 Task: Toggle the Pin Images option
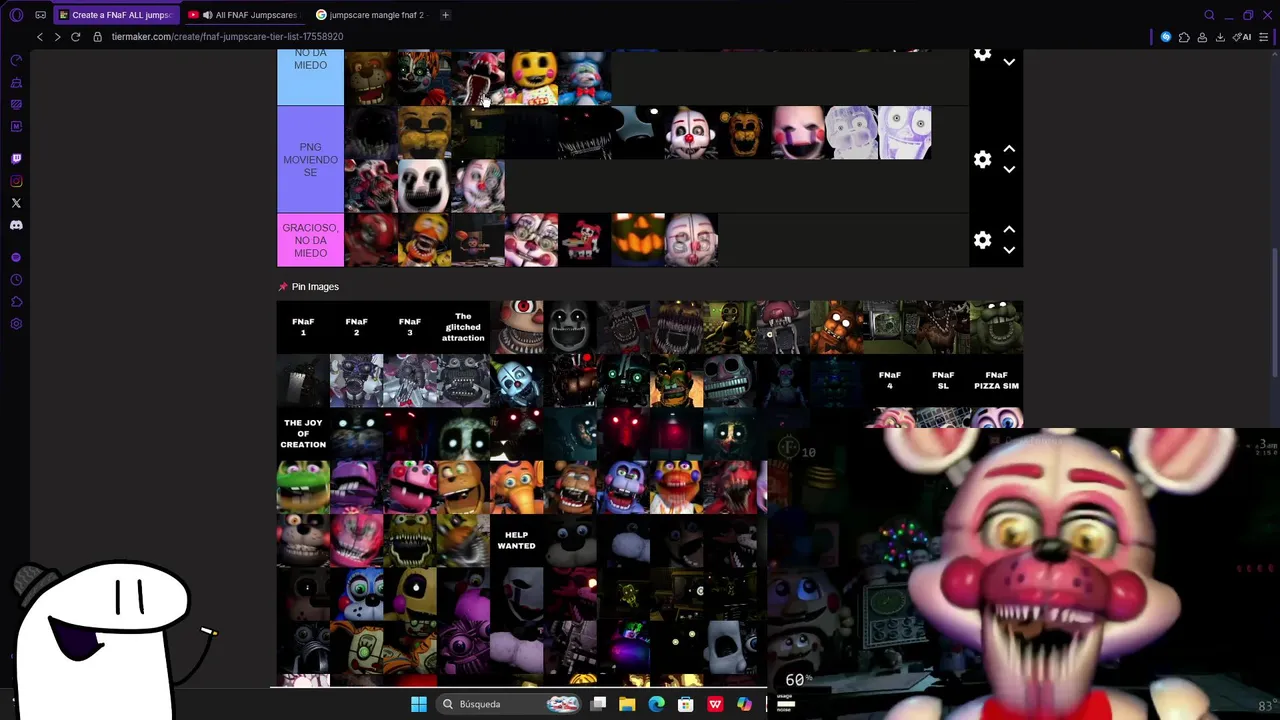click(309, 287)
